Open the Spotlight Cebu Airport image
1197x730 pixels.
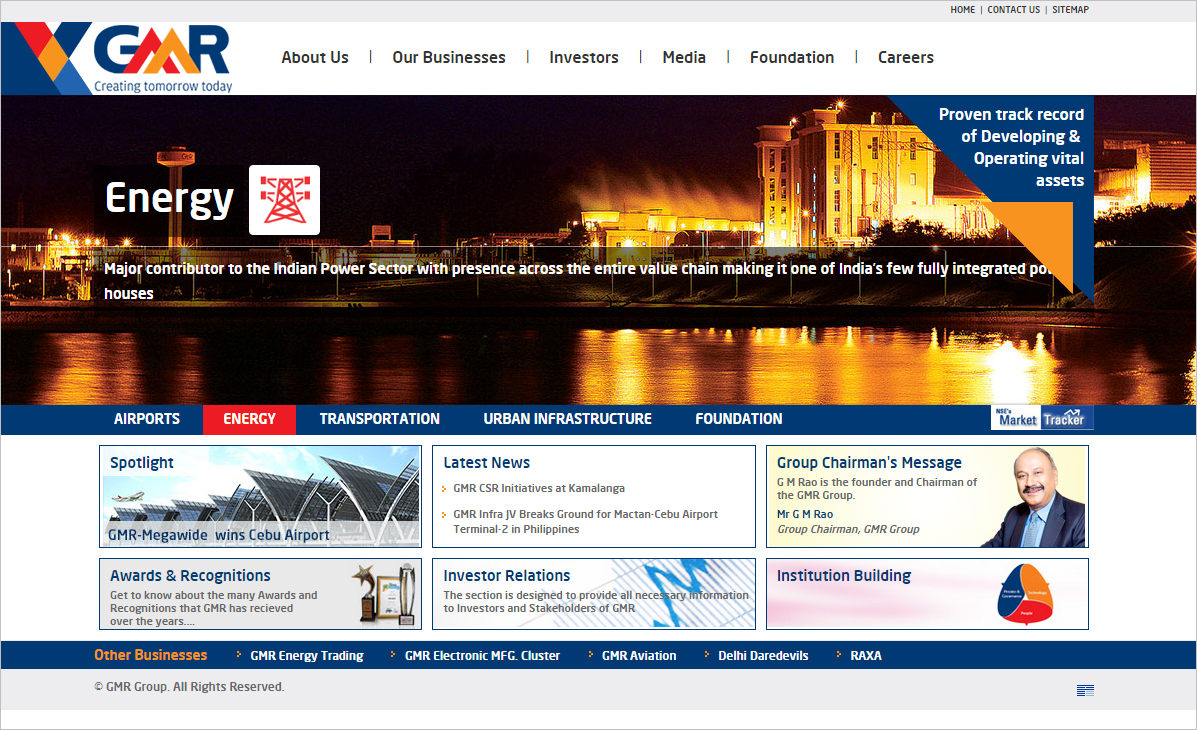(x=260, y=496)
